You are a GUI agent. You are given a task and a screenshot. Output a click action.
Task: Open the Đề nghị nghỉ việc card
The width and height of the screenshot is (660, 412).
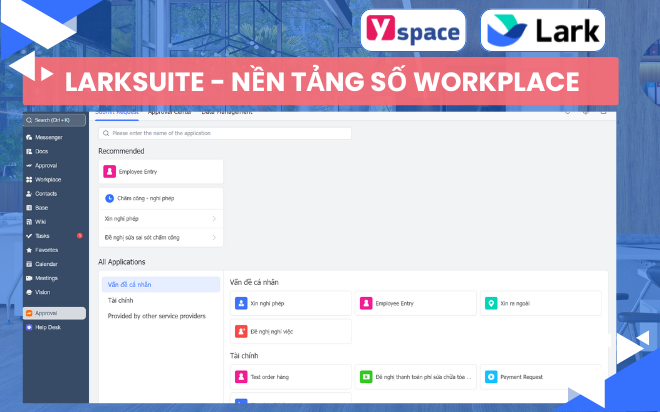coord(291,332)
